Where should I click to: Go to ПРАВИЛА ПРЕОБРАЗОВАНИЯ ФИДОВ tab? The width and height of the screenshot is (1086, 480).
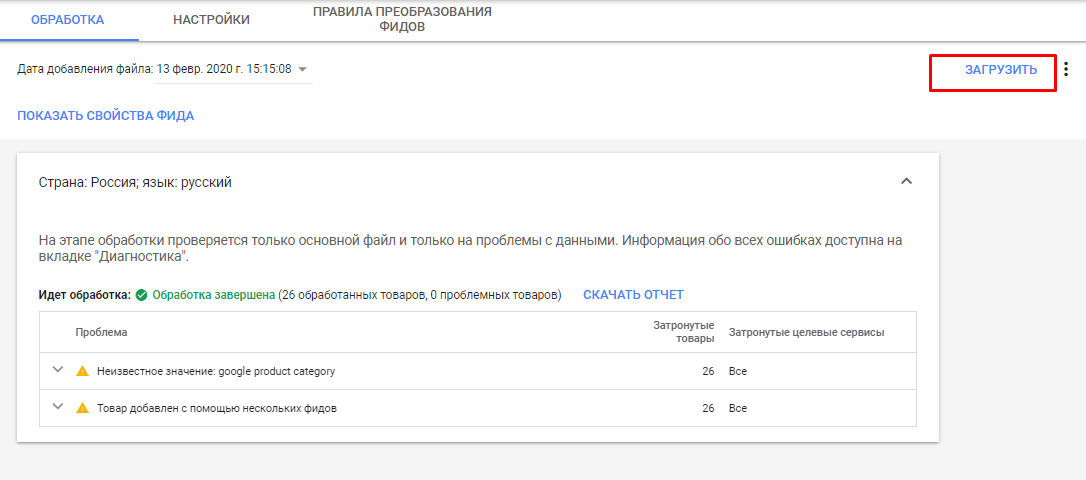pos(402,19)
